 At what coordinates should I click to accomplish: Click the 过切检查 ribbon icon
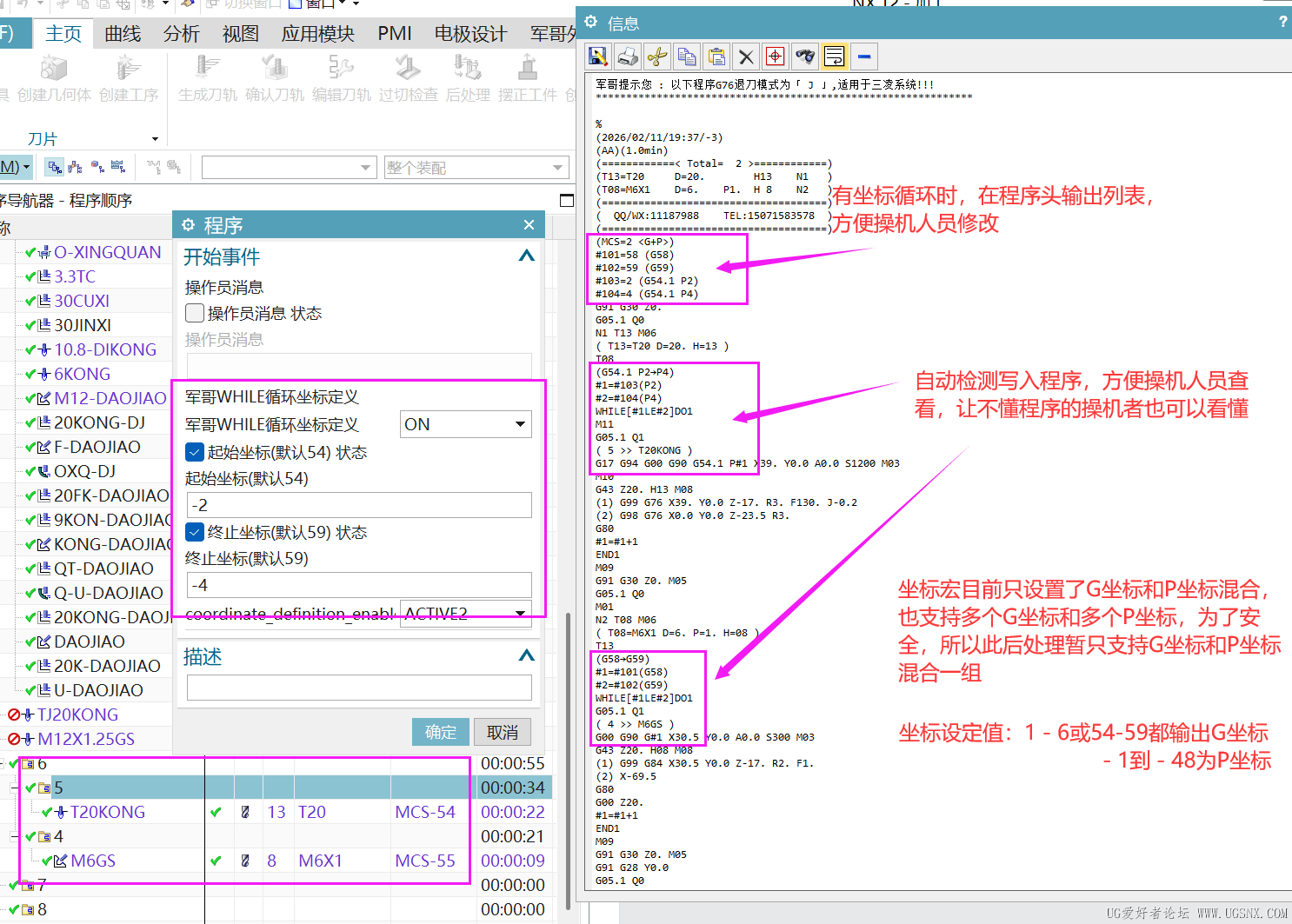point(408,67)
